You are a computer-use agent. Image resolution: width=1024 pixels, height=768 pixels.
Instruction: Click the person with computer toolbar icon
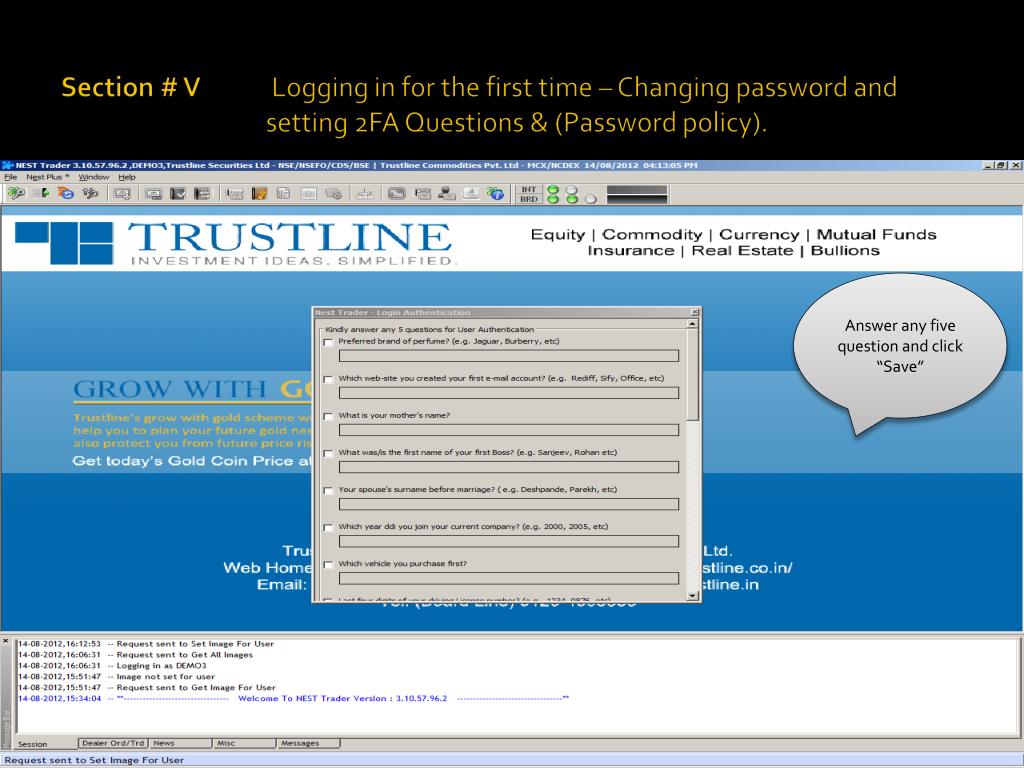(447, 193)
